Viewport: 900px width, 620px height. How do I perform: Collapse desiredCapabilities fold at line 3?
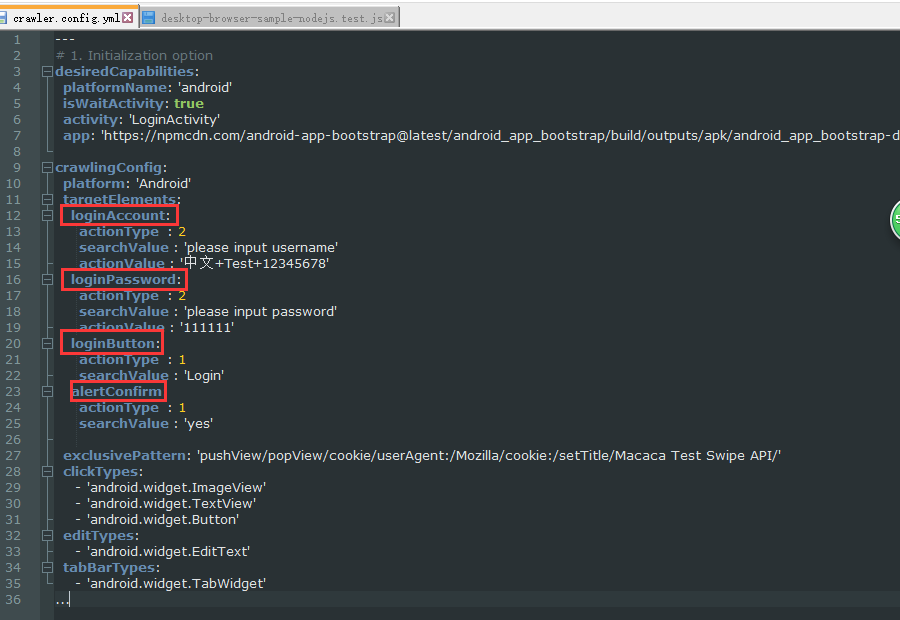tap(47, 72)
